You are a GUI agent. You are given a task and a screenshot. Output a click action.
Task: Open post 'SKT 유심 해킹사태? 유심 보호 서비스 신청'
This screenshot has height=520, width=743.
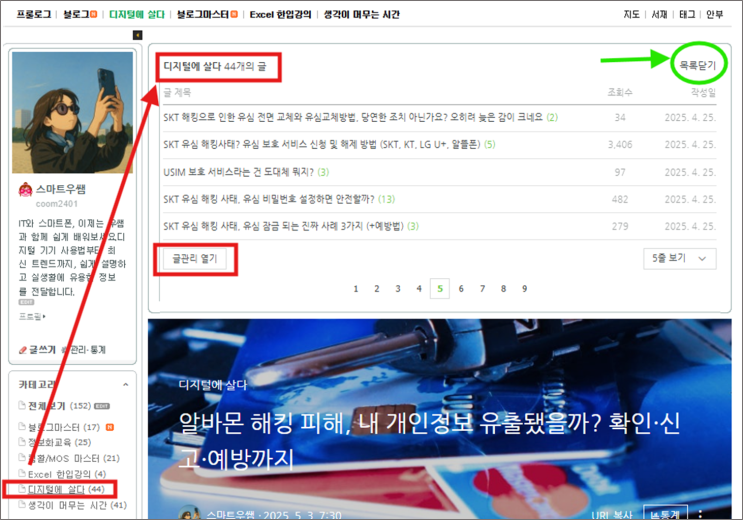322,145
